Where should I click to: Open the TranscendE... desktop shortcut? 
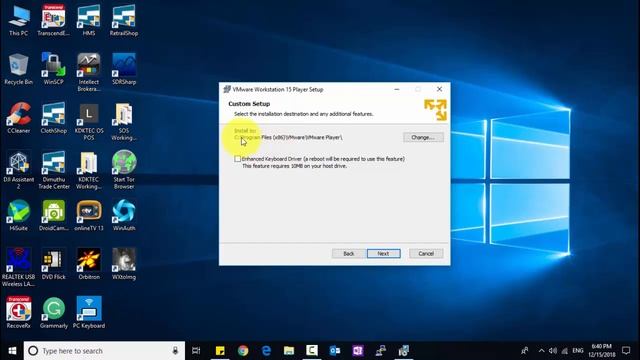coord(53,20)
